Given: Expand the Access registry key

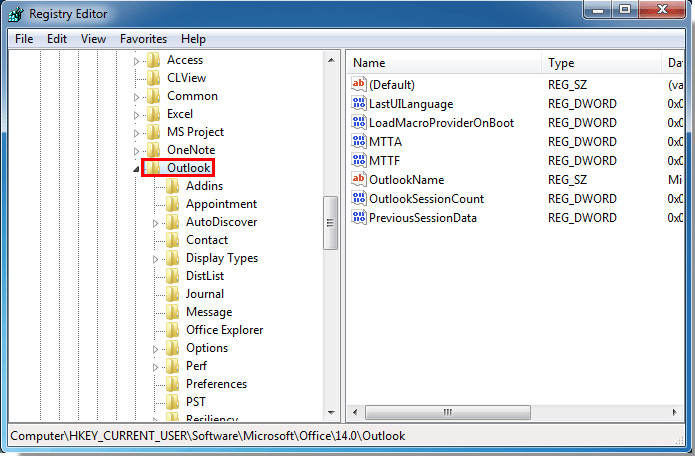Looking at the screenshot, I should click(137, 61).
